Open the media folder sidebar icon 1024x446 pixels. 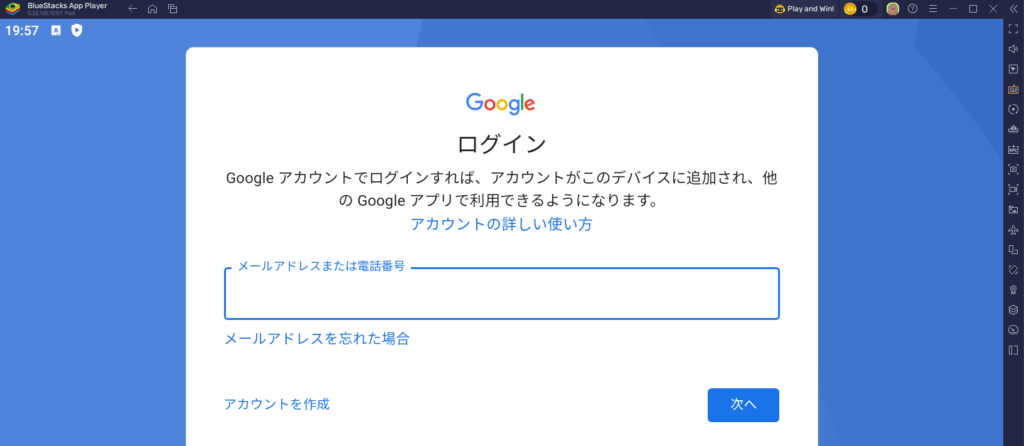1013,209
